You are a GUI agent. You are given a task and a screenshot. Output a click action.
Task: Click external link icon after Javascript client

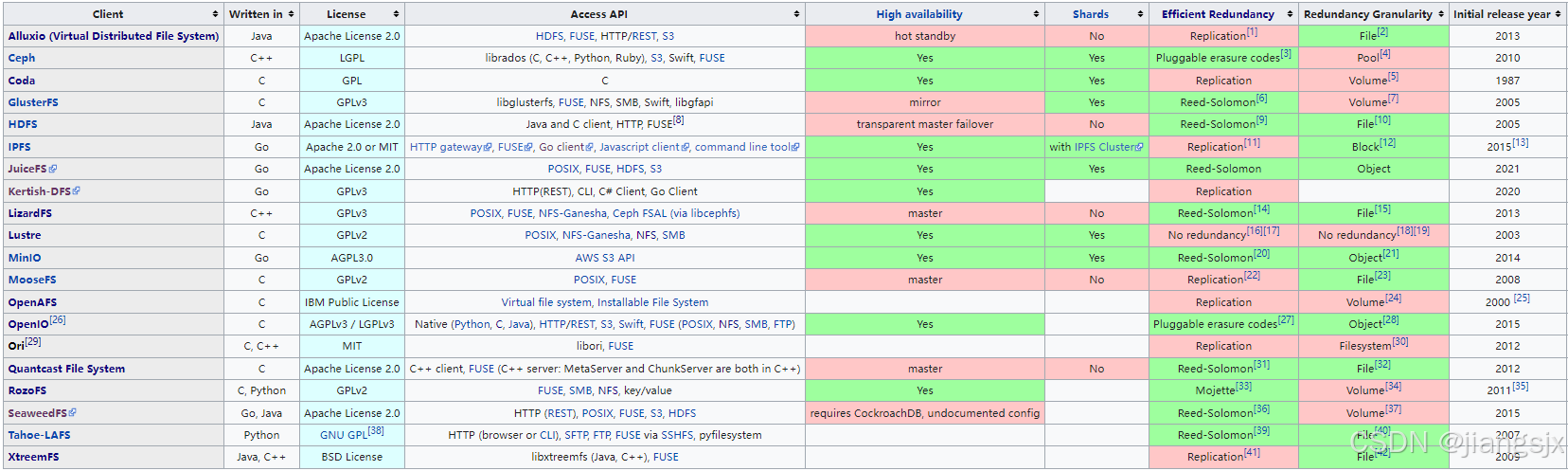click(x=685, y=147)
